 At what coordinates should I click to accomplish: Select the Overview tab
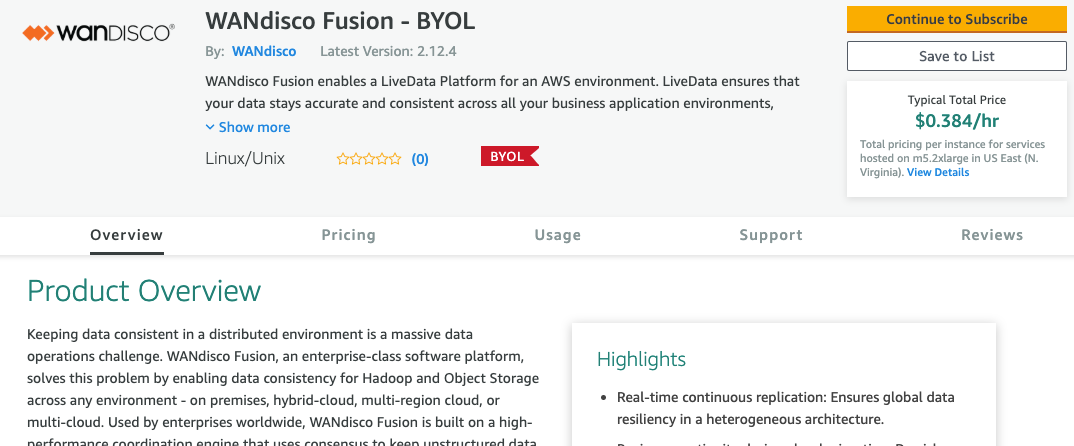click(x=127, y=235)
